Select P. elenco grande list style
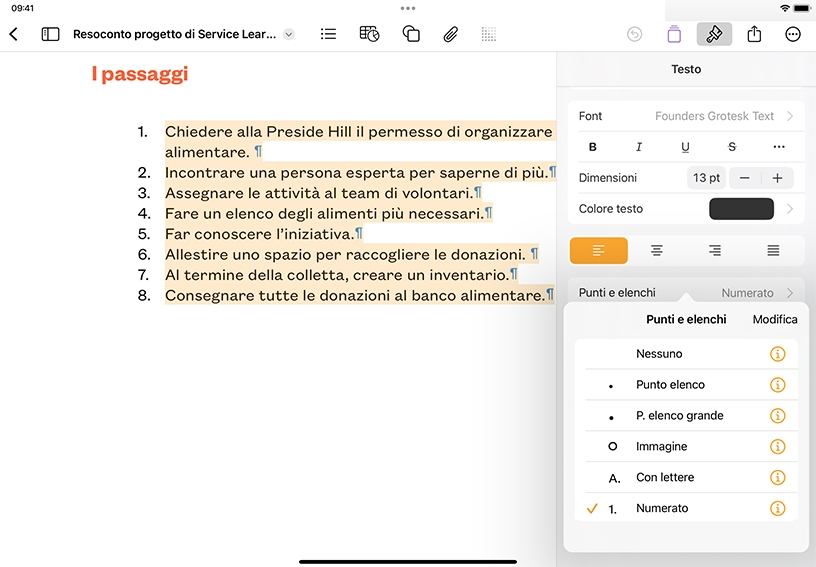Screen dimensions: 816x567 pyautogui.click(x=686, y=416)
